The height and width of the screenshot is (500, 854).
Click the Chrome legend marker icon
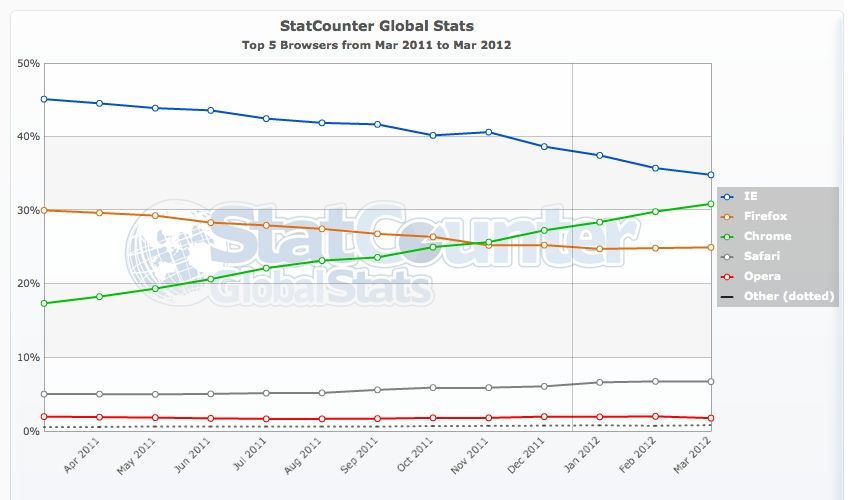[x=728, y=237]
